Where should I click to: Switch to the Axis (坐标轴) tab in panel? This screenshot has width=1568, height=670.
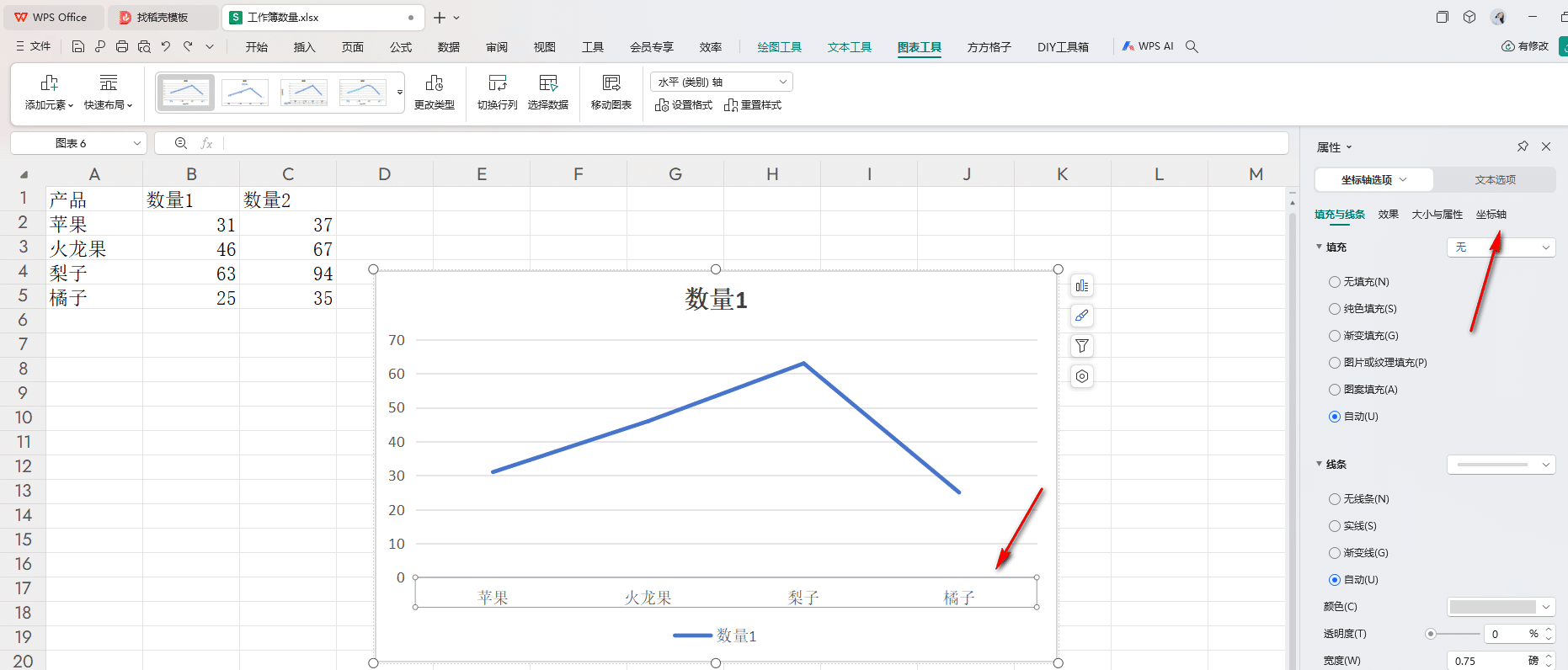pos(1491,215)
